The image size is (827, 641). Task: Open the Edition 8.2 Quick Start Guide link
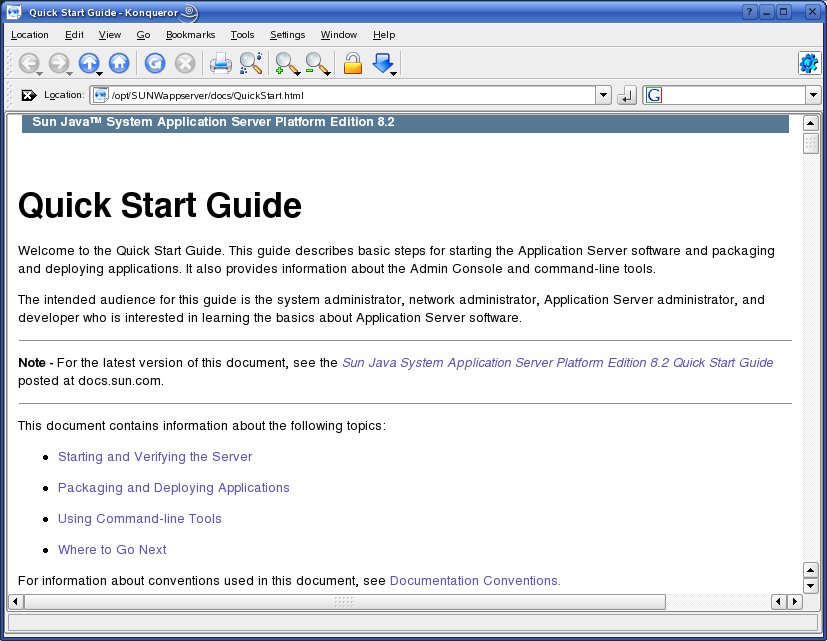(557, 362)
